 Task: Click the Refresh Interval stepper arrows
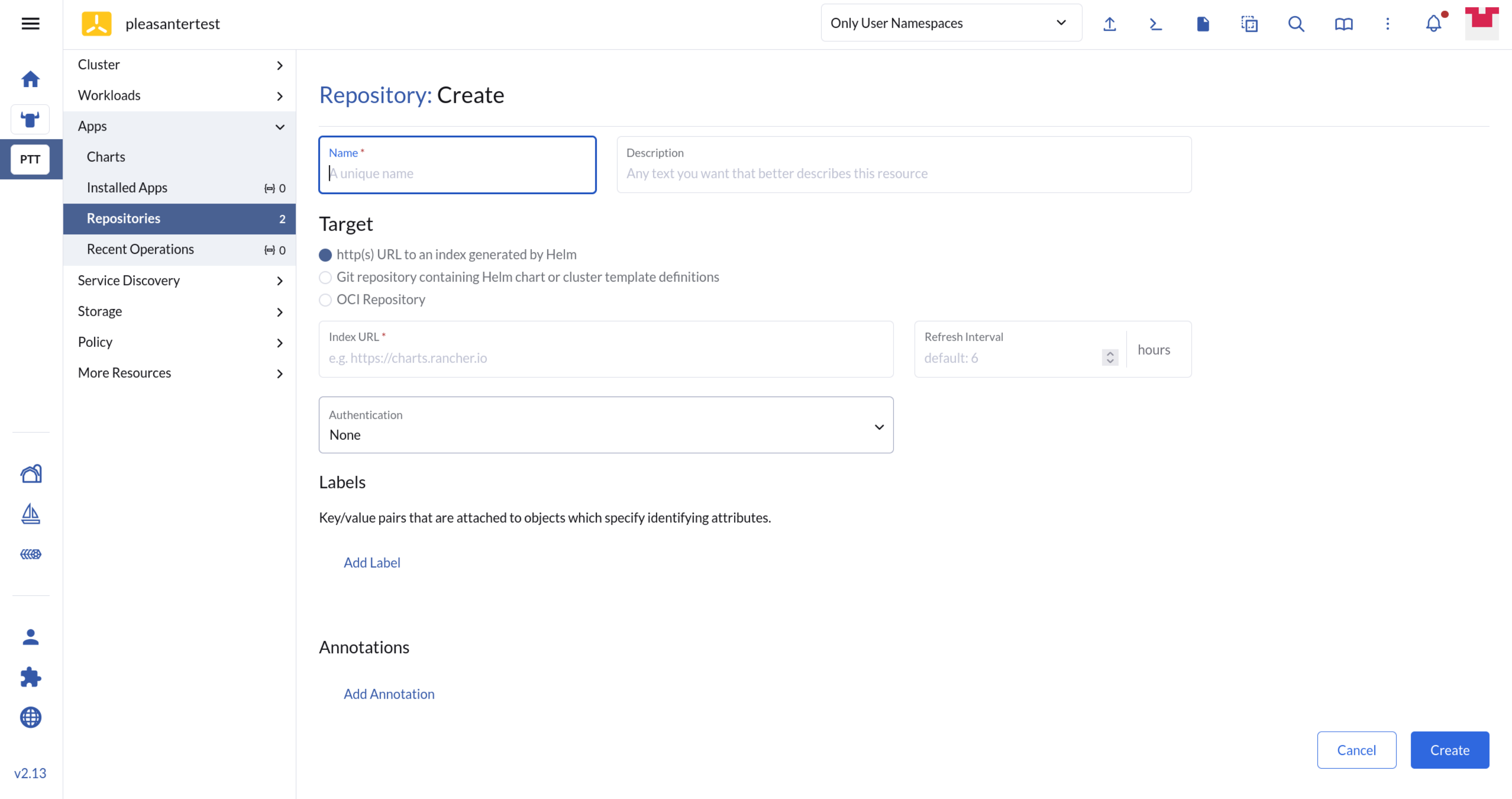(1110, 357)
